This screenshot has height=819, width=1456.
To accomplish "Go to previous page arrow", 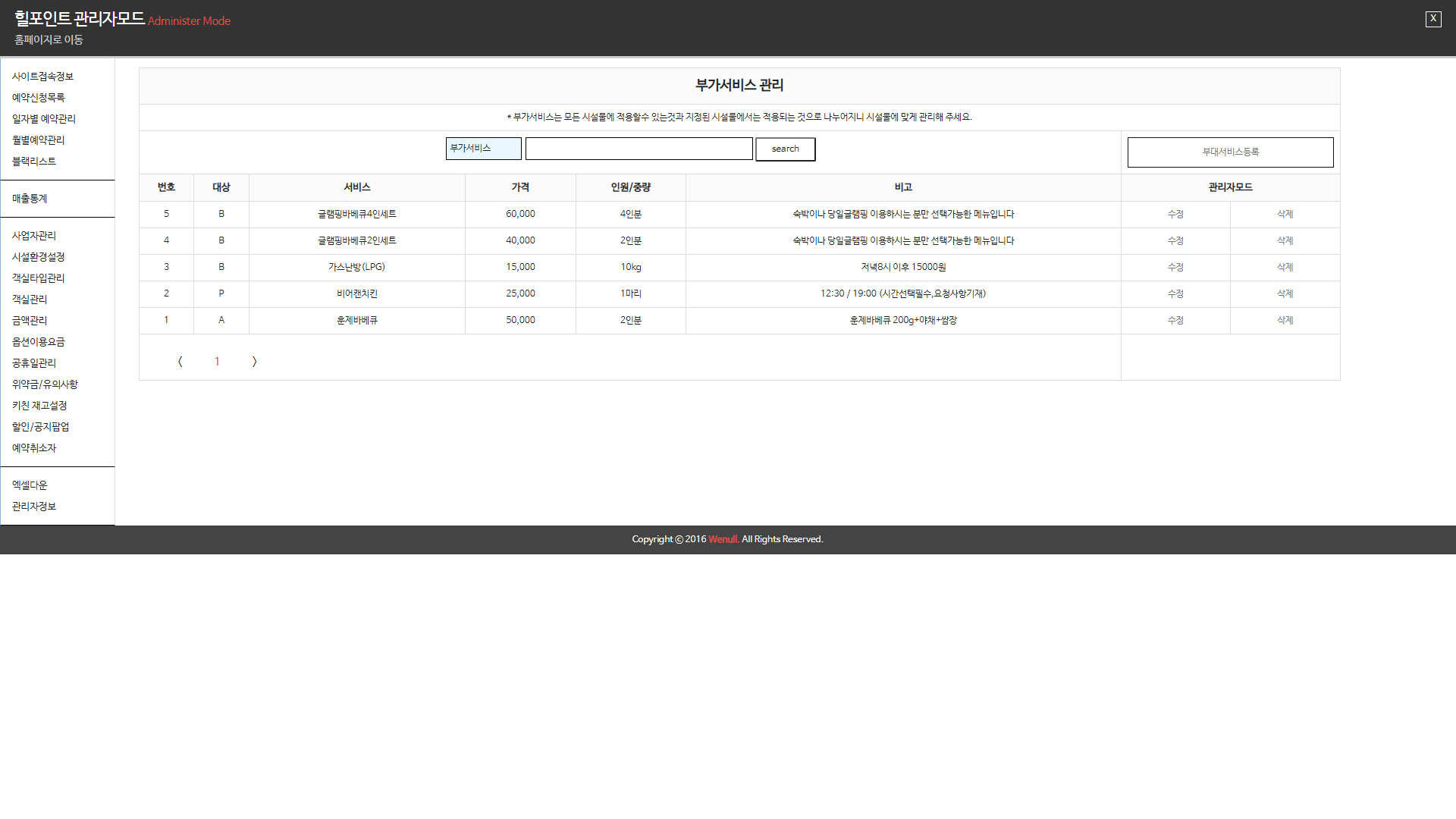I will tap(180, 362).
